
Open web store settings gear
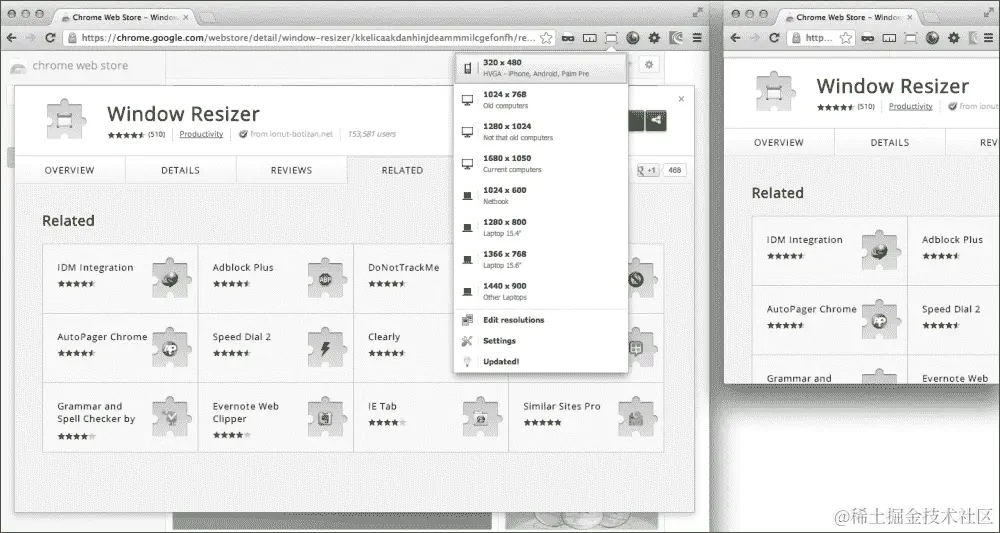[x=649, y=64]
